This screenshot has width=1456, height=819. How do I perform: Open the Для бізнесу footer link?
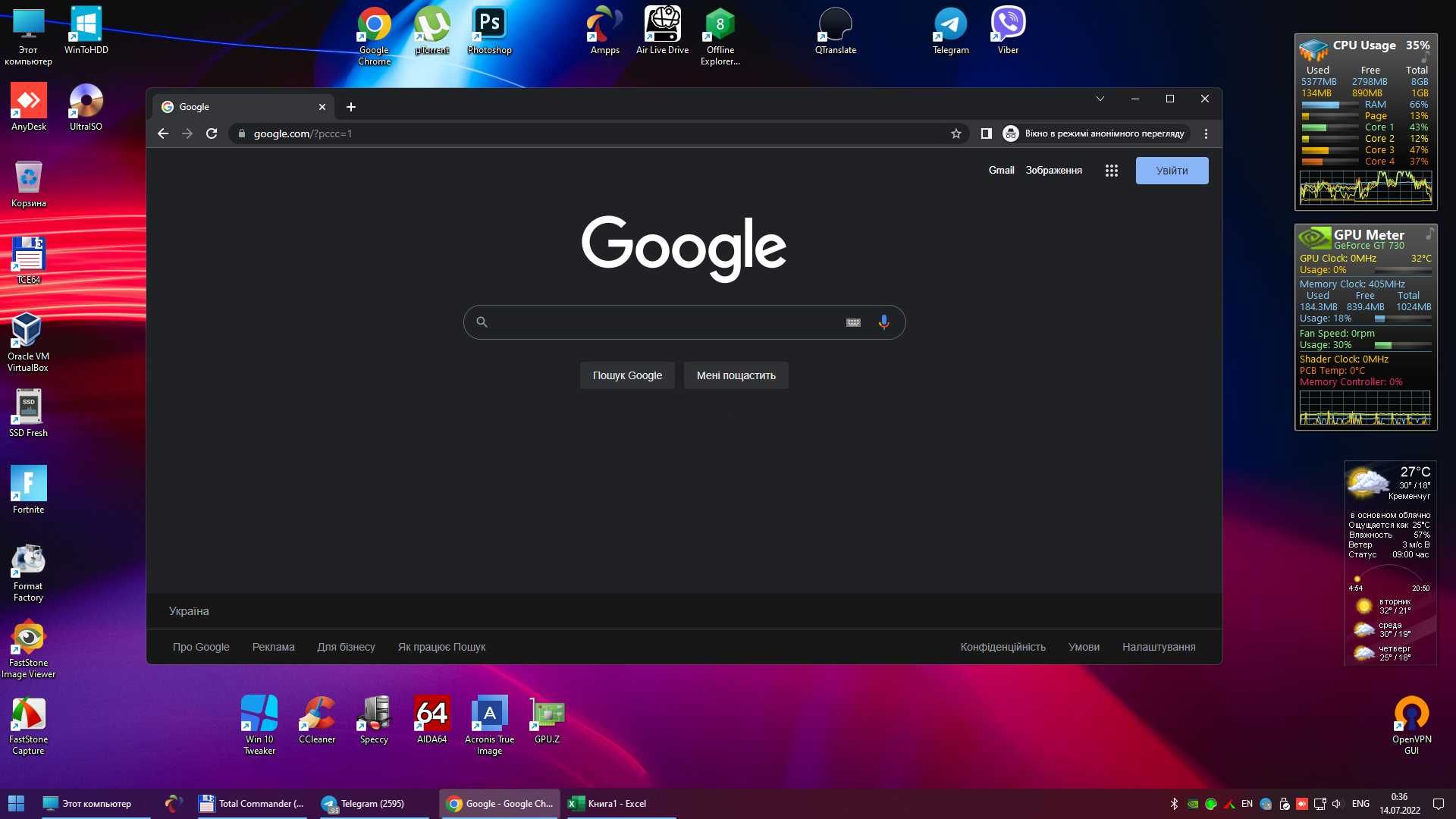point(346,647)
